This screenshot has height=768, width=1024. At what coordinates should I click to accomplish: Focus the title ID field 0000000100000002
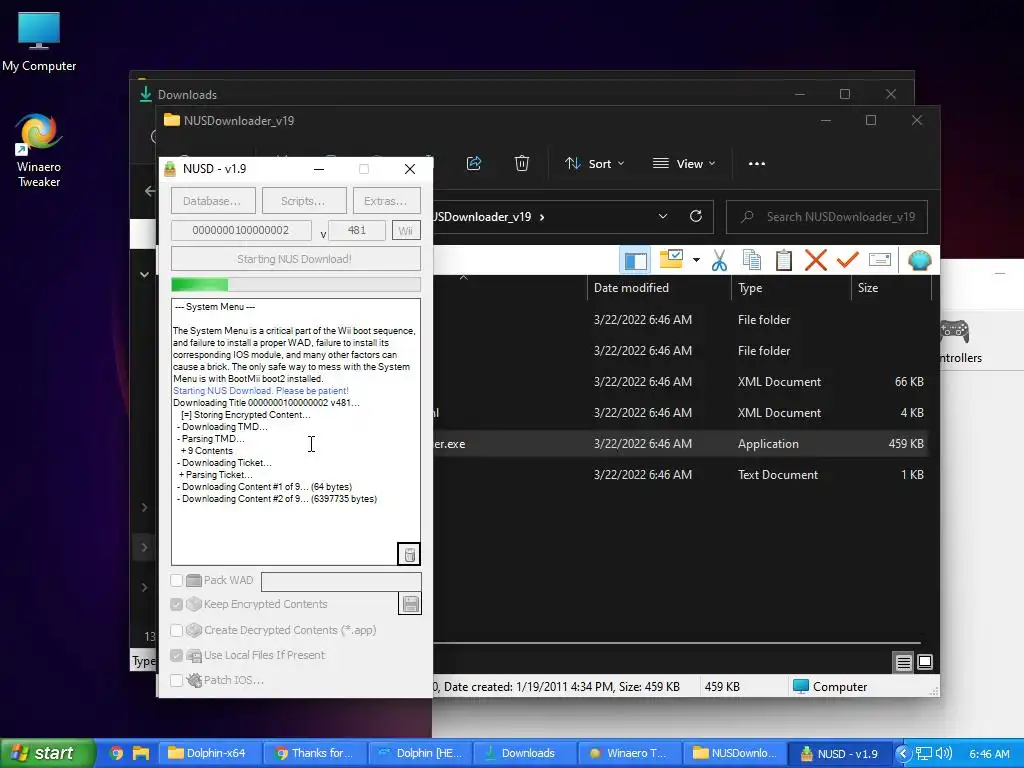241,231
